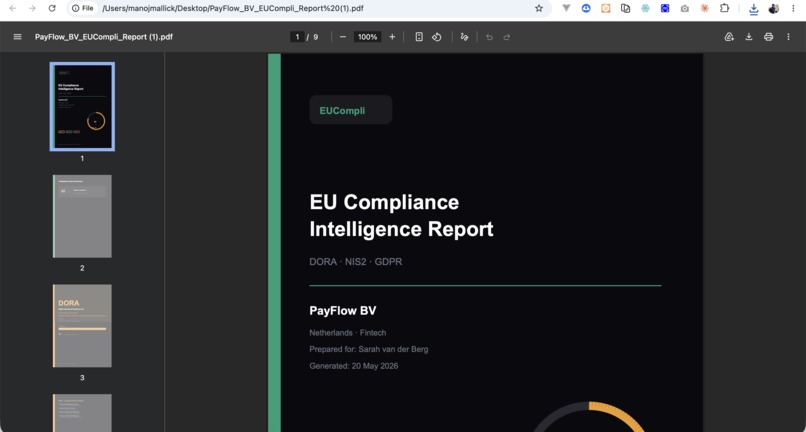Click the blue cloud extension icon
Image resolution: width=806 pixels, height=432 pixels.
pyautogui.click(x=586, y=8)
